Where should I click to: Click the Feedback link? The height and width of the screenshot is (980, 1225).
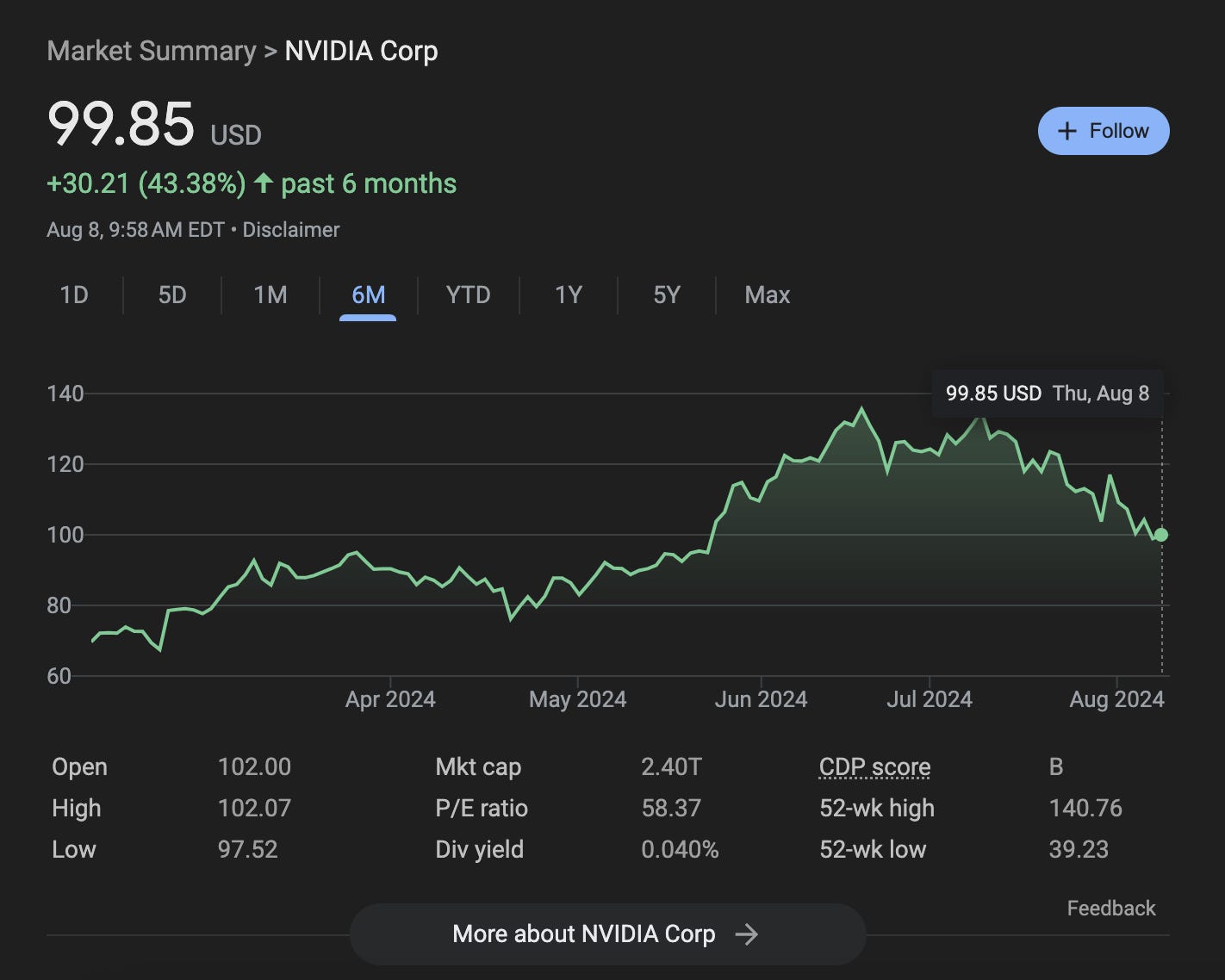click(1111, 909)
